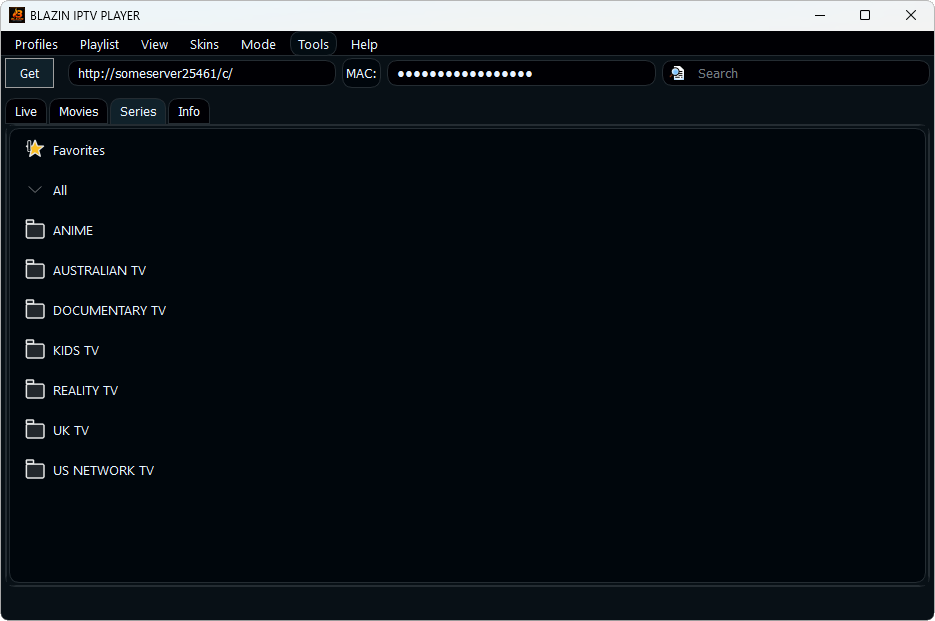This screenshot has width=935, height=621.
Task: Open the Tools menu
Action: [x=314, y=45]
